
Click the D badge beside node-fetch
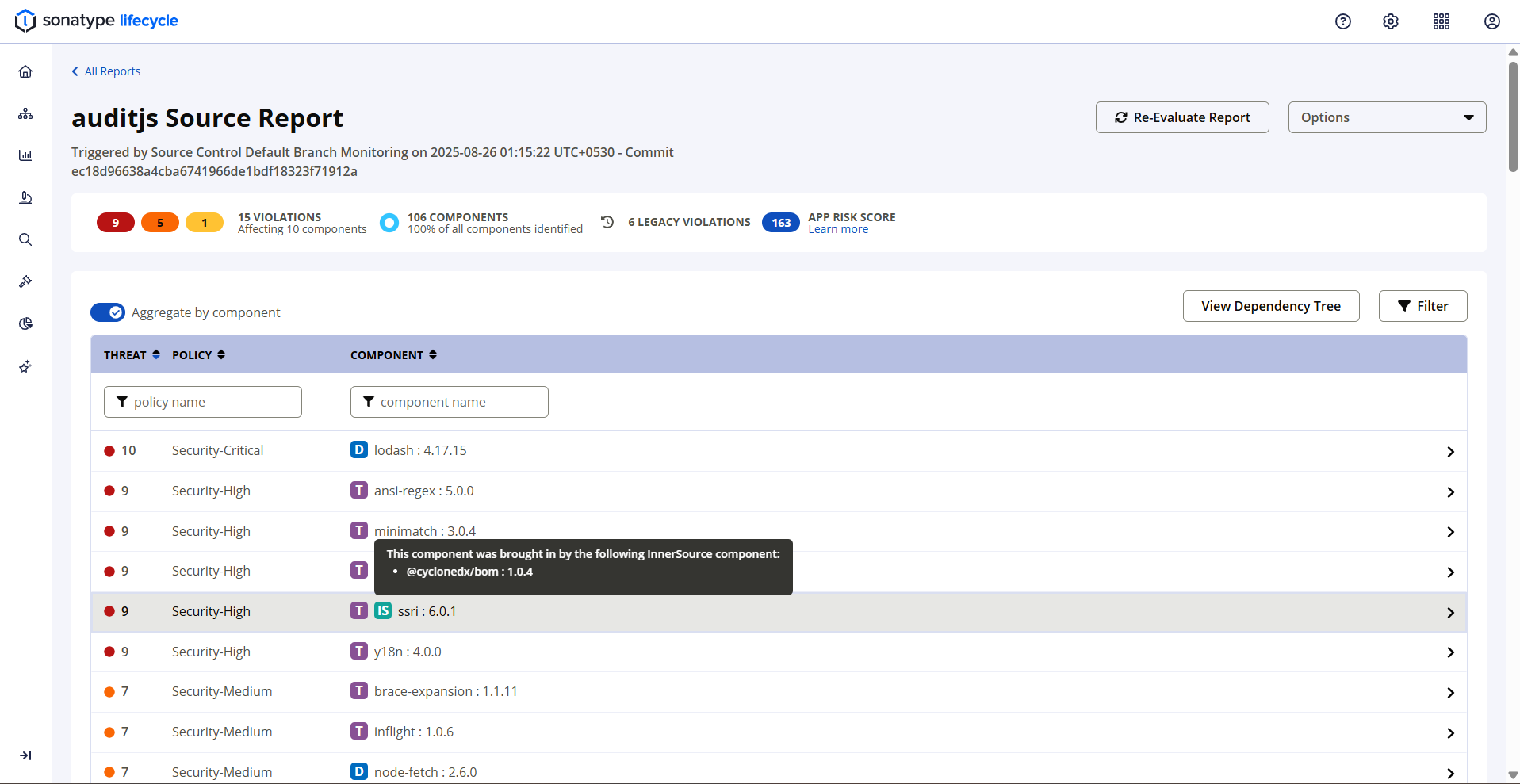[359, 771]
